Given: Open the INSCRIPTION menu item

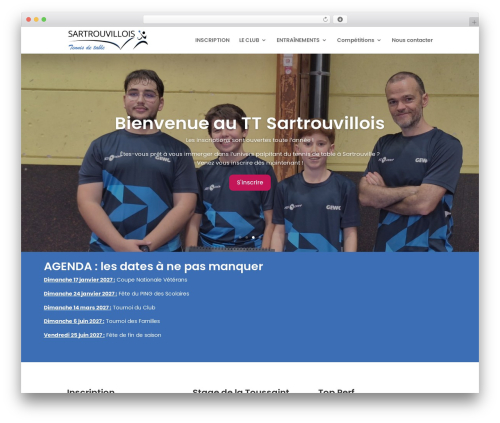Looking at the screenshot, I should tap(212, 40).
